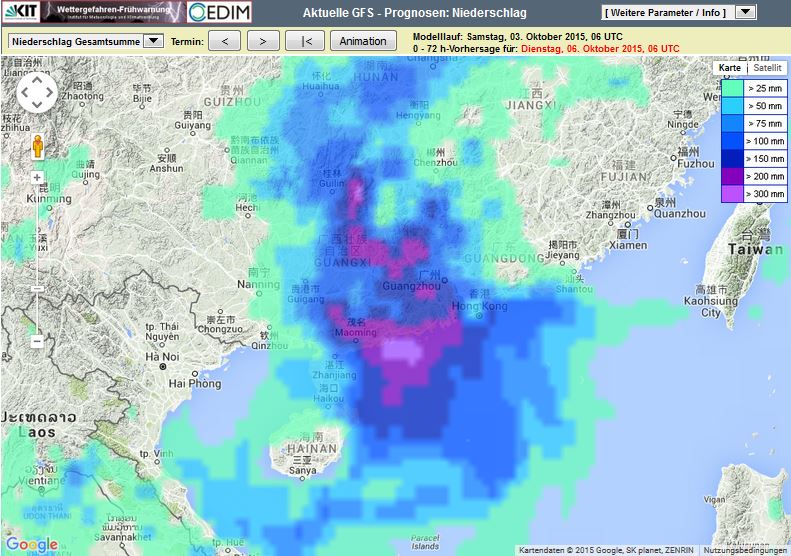
Task: Zoom out on the map with minus
Action: tap(37, 341)
